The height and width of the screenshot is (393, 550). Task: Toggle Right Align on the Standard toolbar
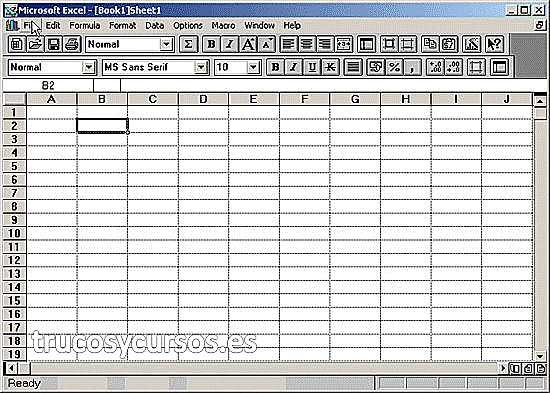point(325,44)
